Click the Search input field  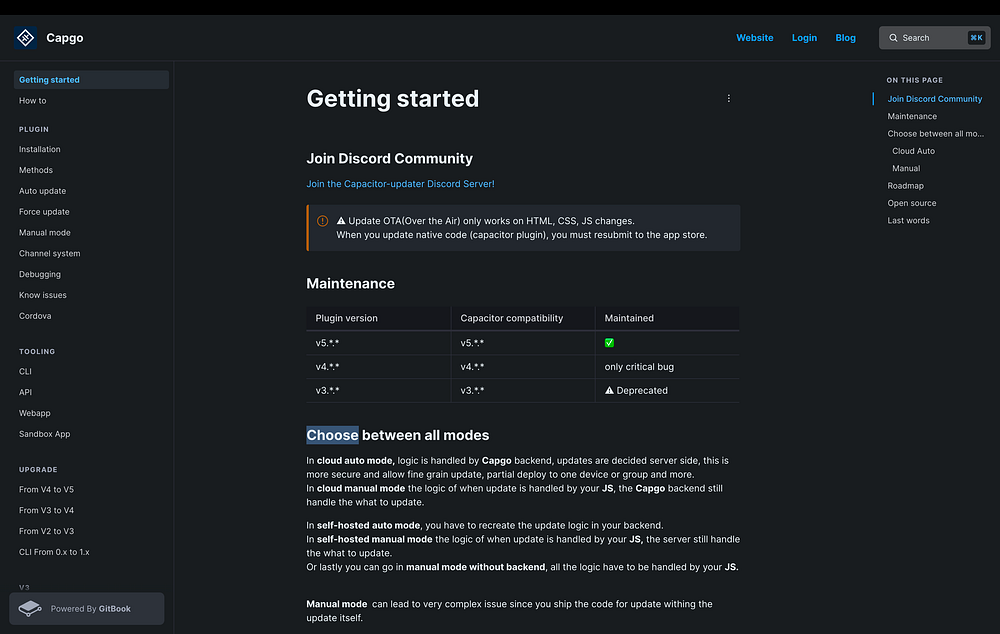[930, 38]
